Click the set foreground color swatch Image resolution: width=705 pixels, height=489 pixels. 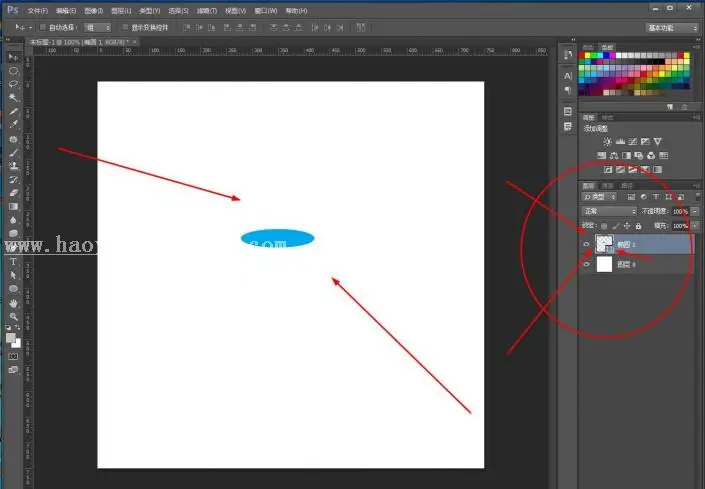(x=10, y=338)
